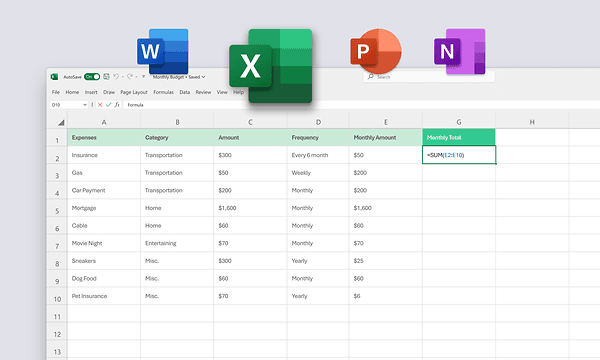Click the formula bar input
The width and height of the screenshot is (600, 360).
click(x=361, y=104)
